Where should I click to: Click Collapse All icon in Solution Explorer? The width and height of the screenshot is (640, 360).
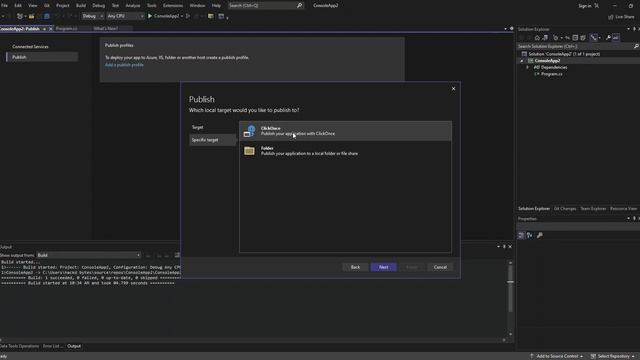point(575,38)
